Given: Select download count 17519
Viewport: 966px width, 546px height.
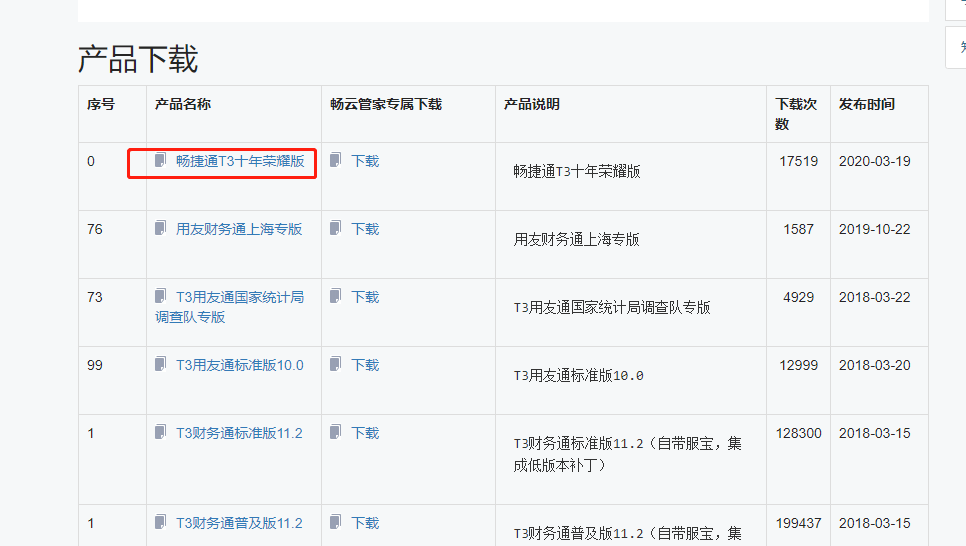Looking at the screenshot, I should (798, 161).
